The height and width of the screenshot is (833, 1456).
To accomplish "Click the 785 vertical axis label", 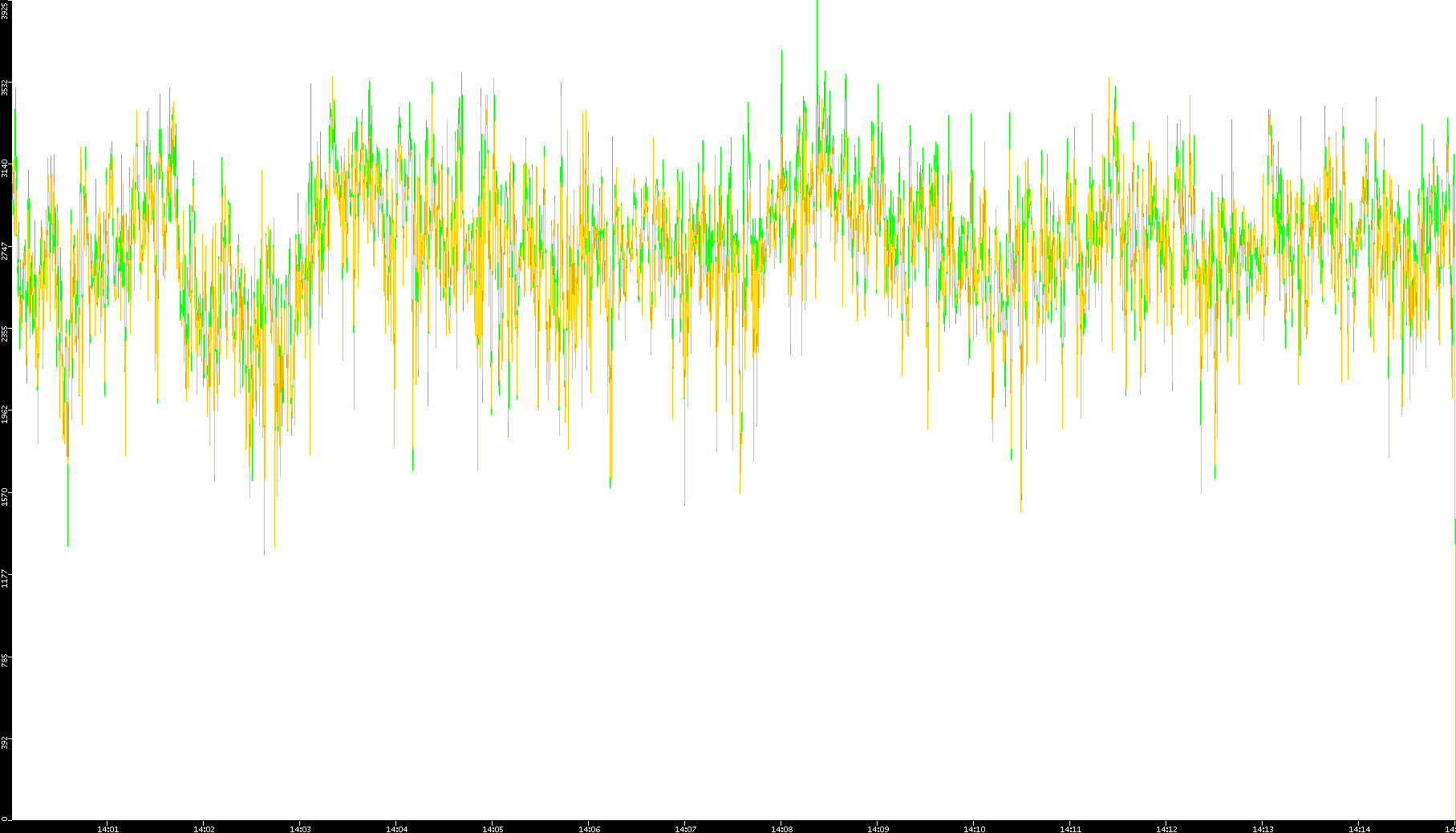I will [x=5, y=660].
